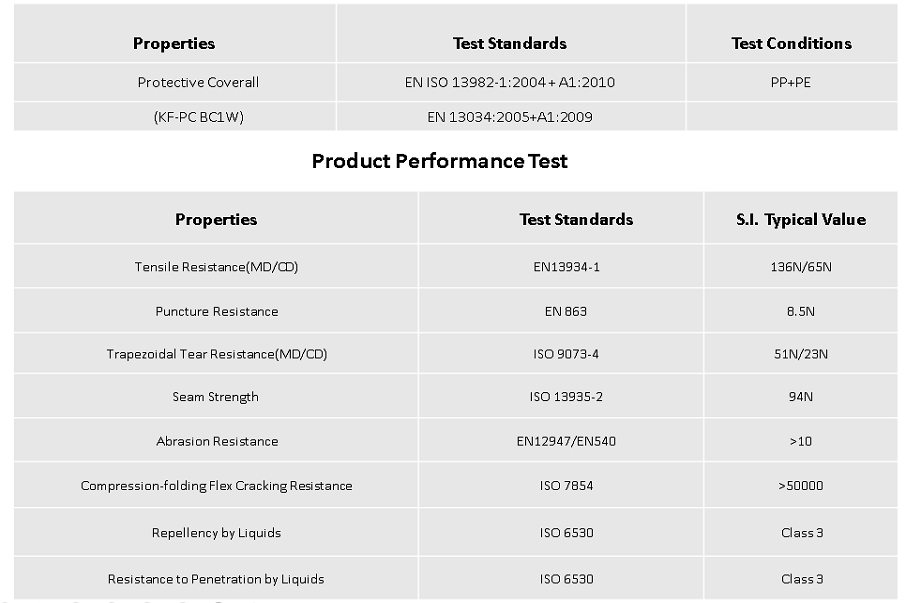The width and height of the screenshot is (906, 603).
Task: Select the 'Protective Coverall' cell
Action: [x=198, y=82]
